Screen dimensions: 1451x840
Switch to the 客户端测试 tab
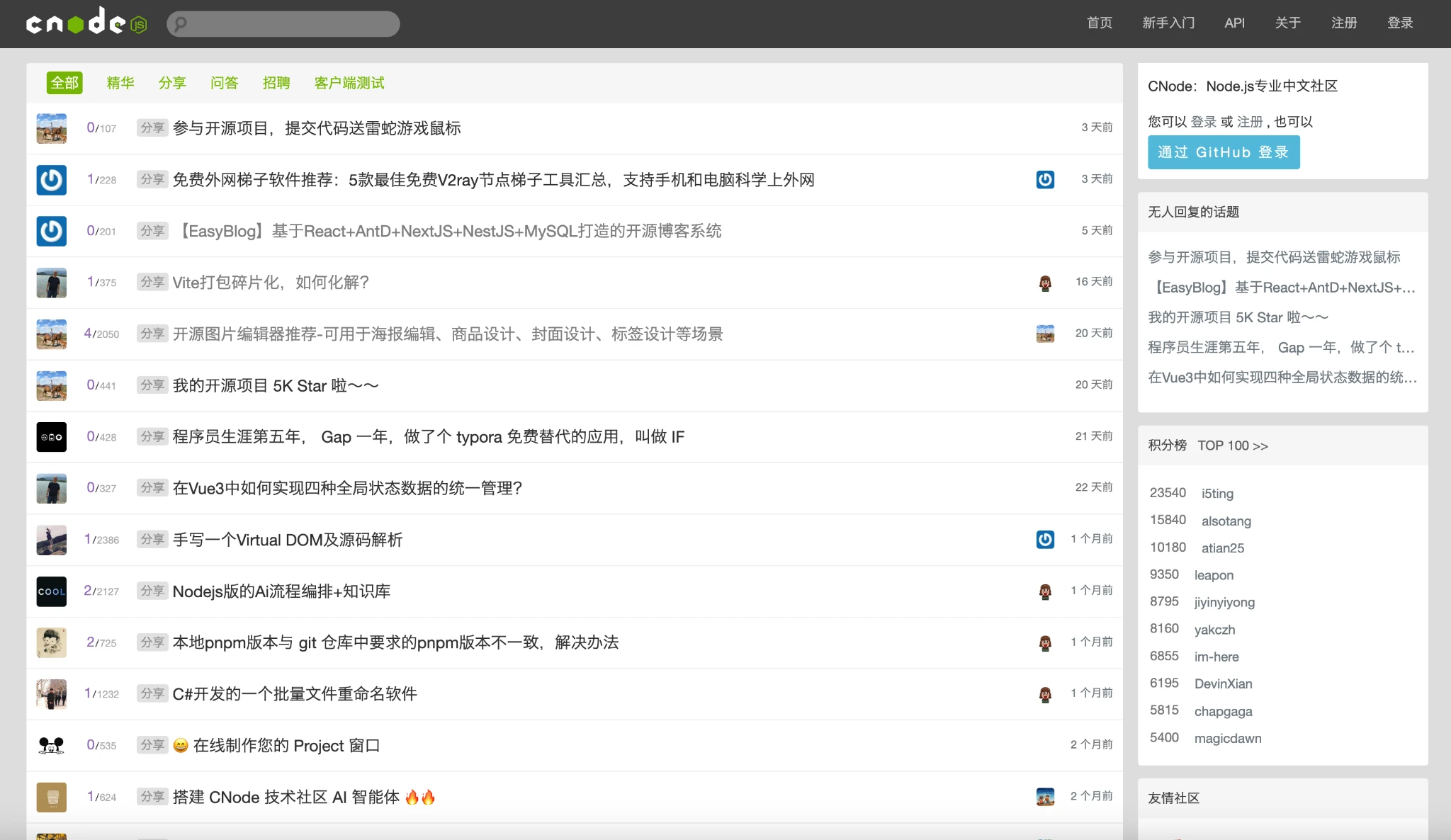click(x=349, y=83)
